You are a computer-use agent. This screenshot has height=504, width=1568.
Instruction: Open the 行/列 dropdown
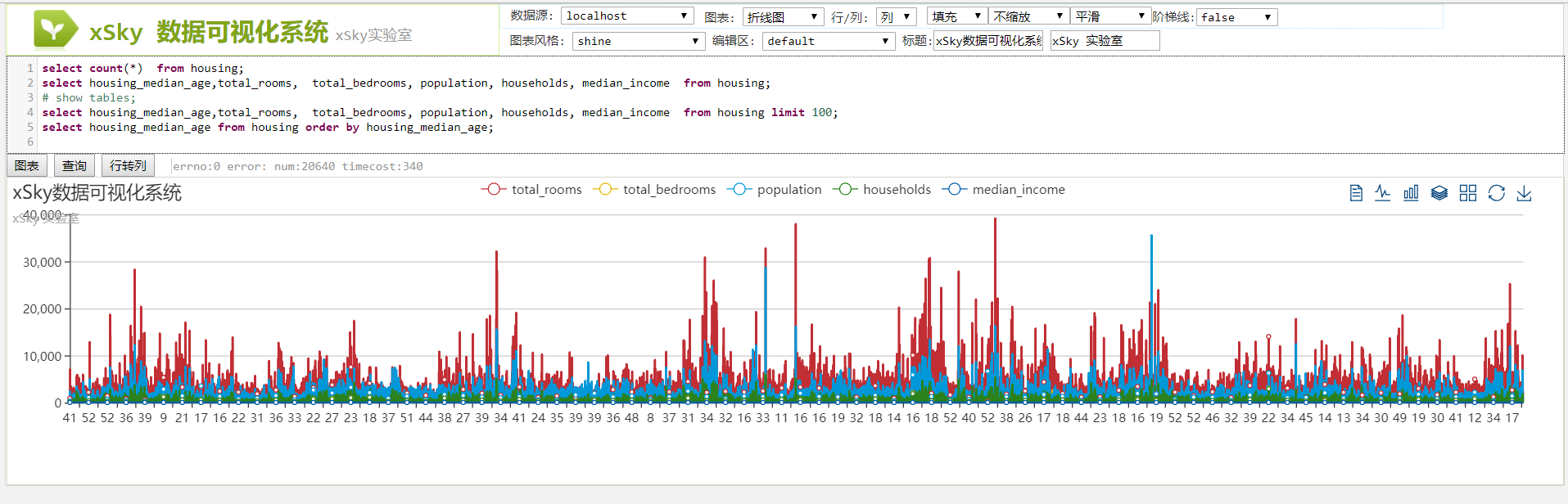tap(896, 17)
